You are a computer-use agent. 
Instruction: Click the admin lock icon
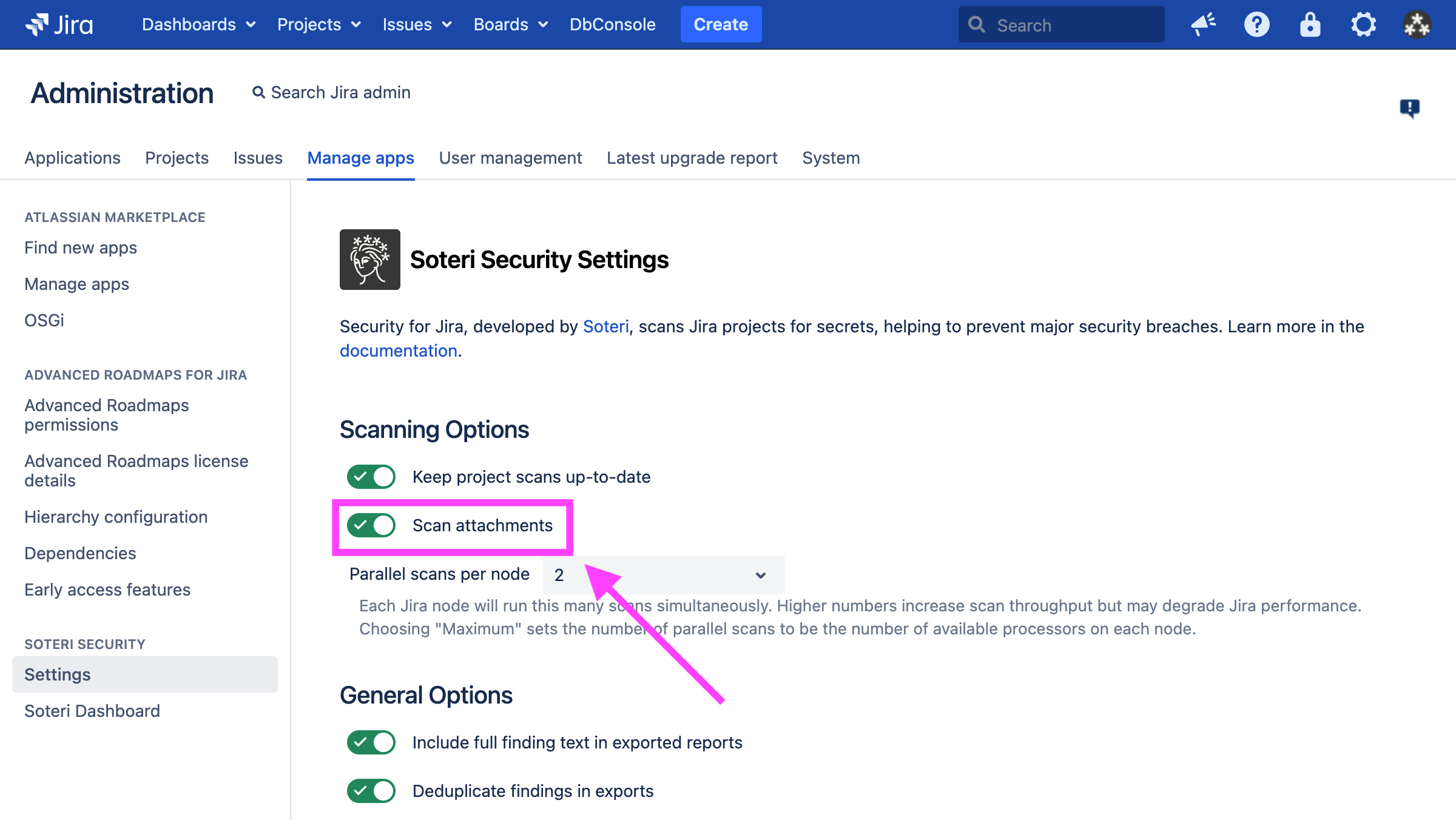click(1310, 24)
